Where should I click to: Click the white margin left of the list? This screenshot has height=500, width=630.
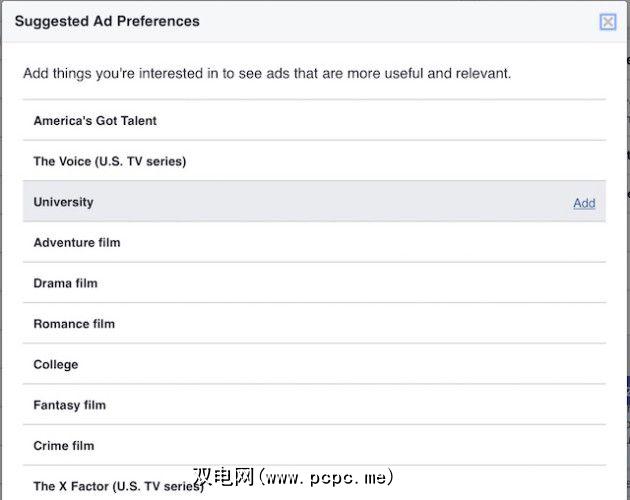(x=12, y=300)
